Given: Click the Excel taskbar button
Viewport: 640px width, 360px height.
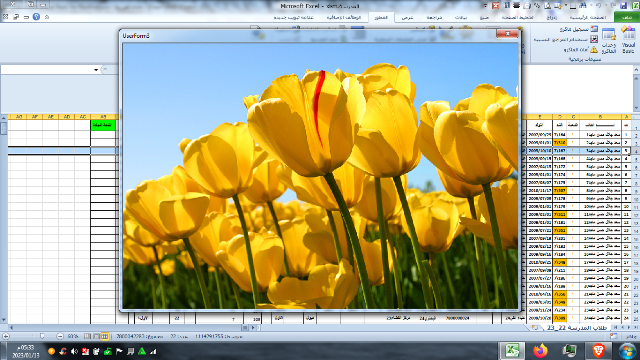Looking at the screenshot, I should click(512, 351).
